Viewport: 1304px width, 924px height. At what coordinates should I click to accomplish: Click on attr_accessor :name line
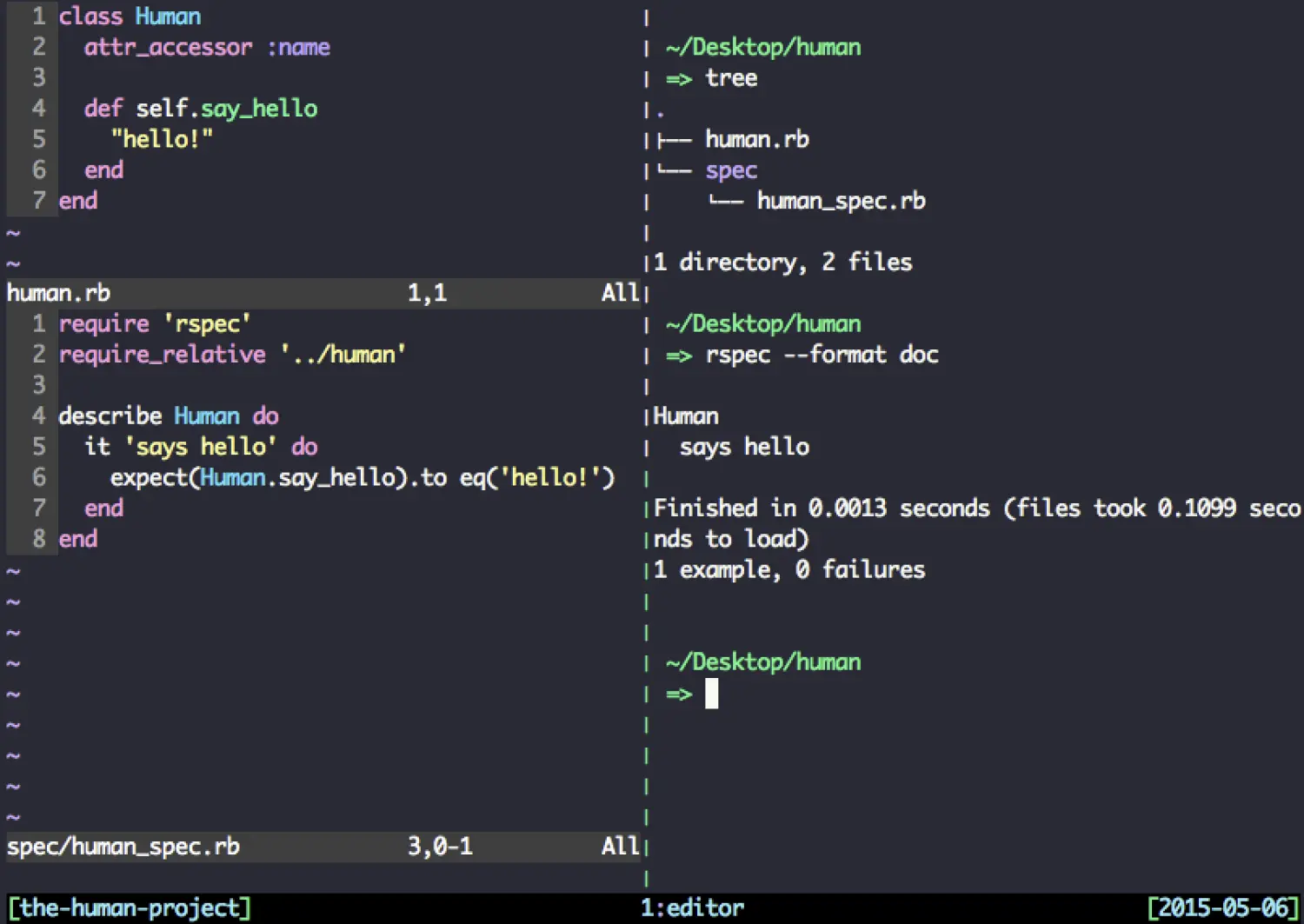[x=207, y=47]
